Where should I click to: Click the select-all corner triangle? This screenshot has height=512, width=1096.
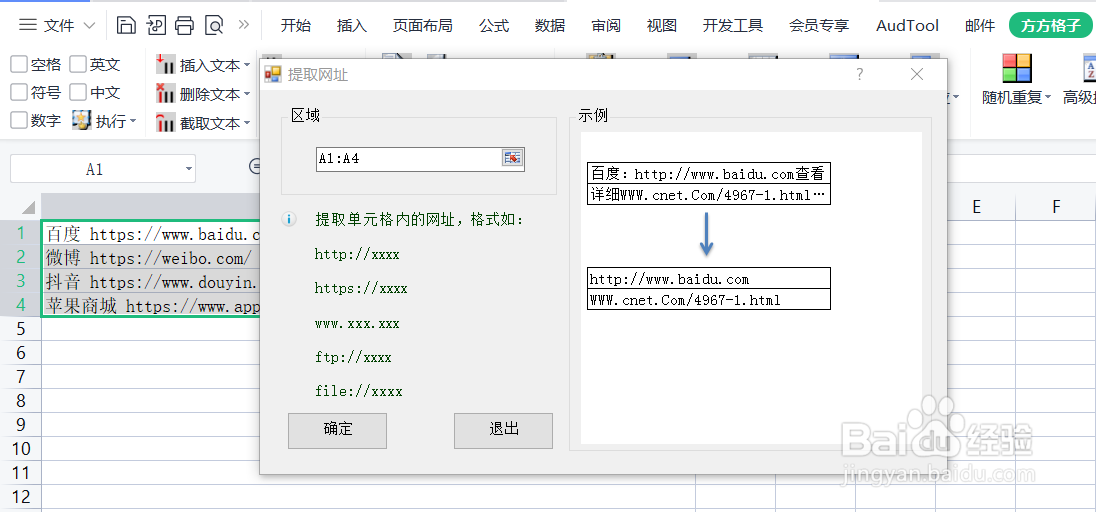coord(28,207)
